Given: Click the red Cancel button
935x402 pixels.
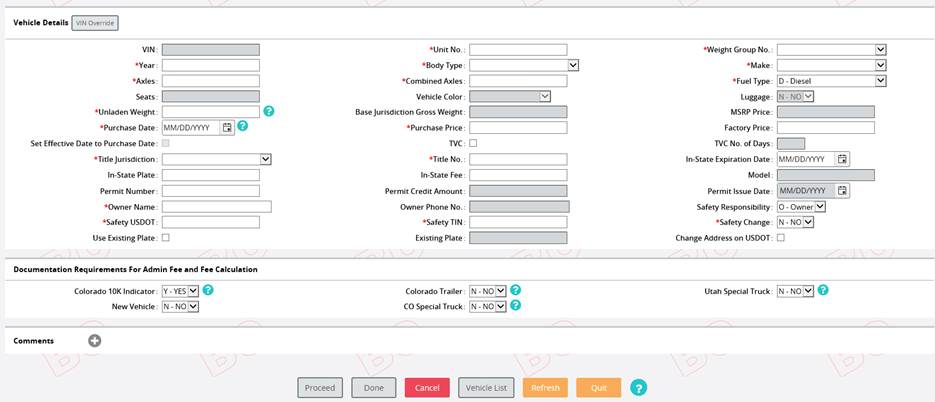Looking at the screenshot, I should coord(427,388).
